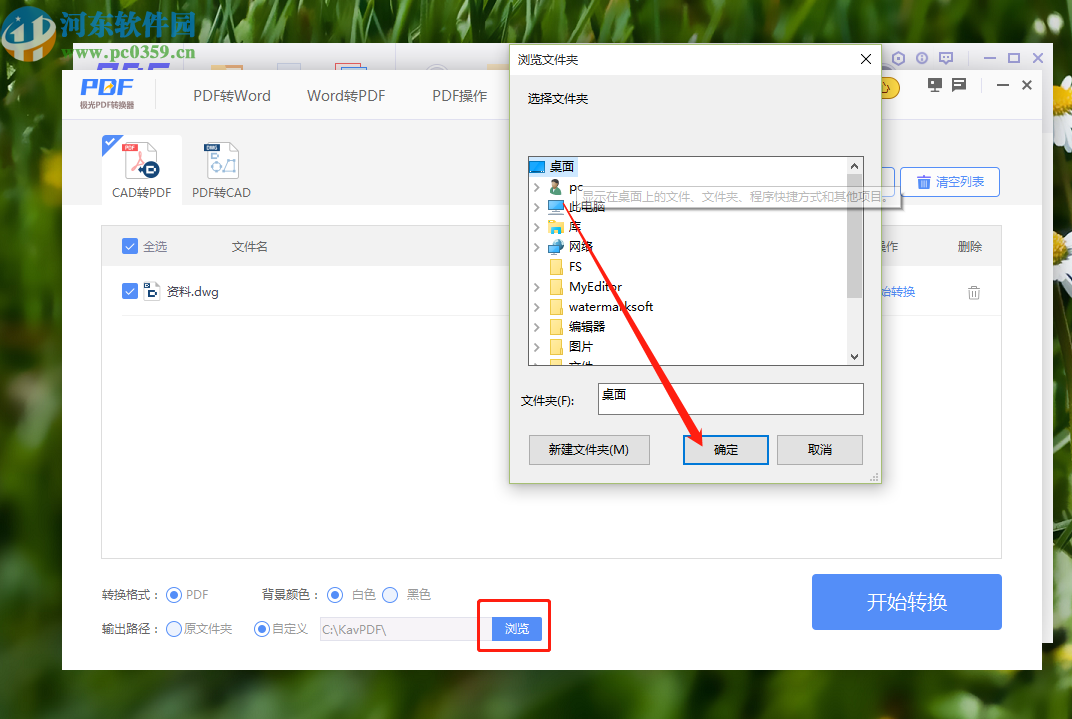Expand the pc user node
The image size is (1072, 719).
click(x=537, y=187)
